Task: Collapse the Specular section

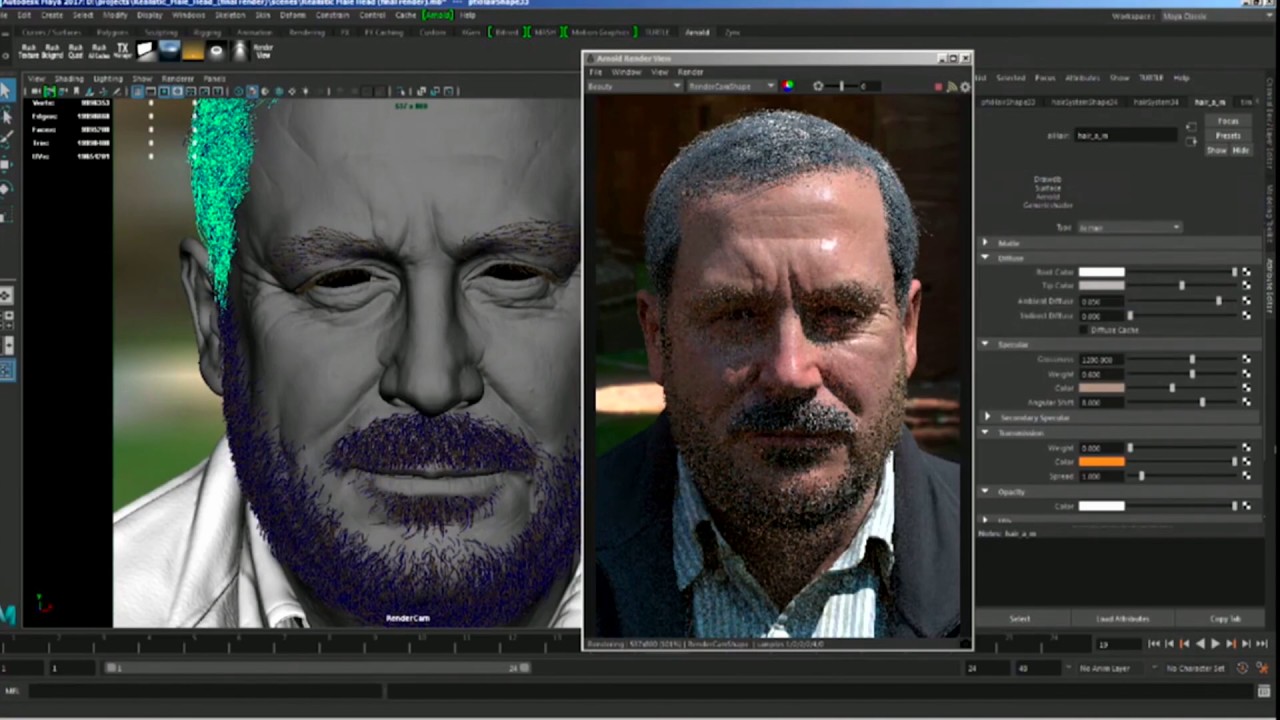Action: tap(986, 344)
